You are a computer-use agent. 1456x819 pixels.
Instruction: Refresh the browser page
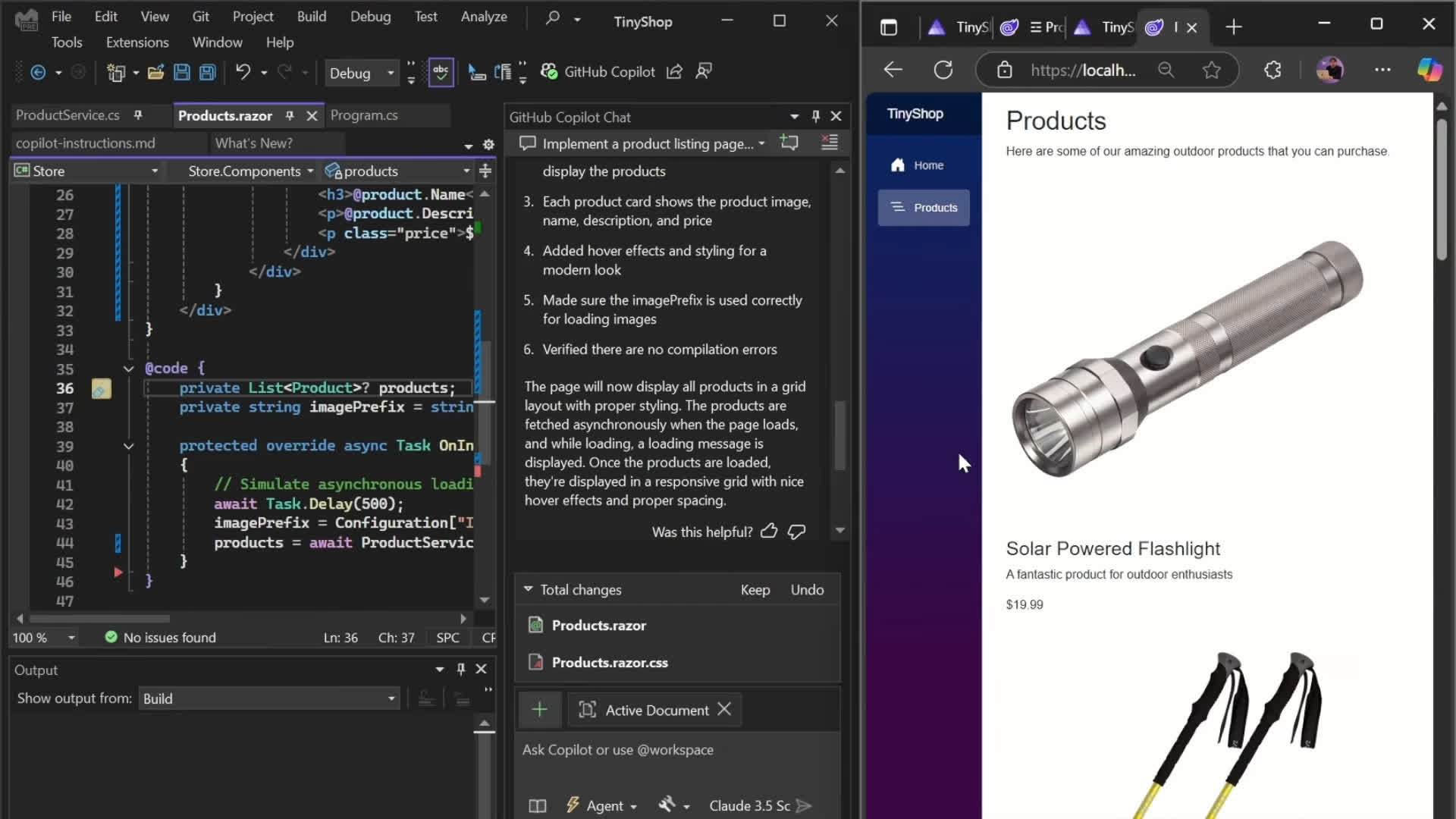pos(943,71)
